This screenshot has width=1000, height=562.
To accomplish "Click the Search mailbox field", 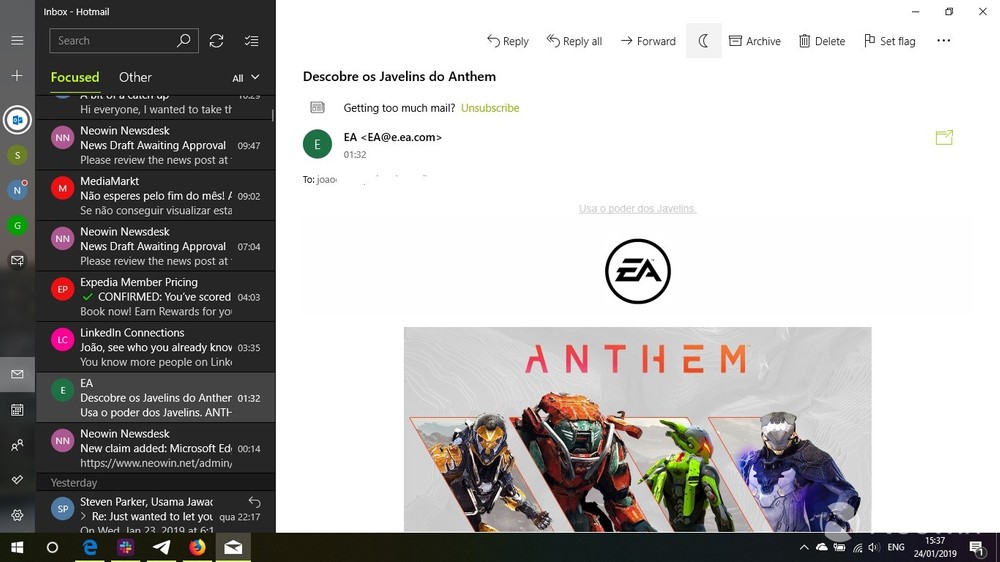I will tap(124, 40).
